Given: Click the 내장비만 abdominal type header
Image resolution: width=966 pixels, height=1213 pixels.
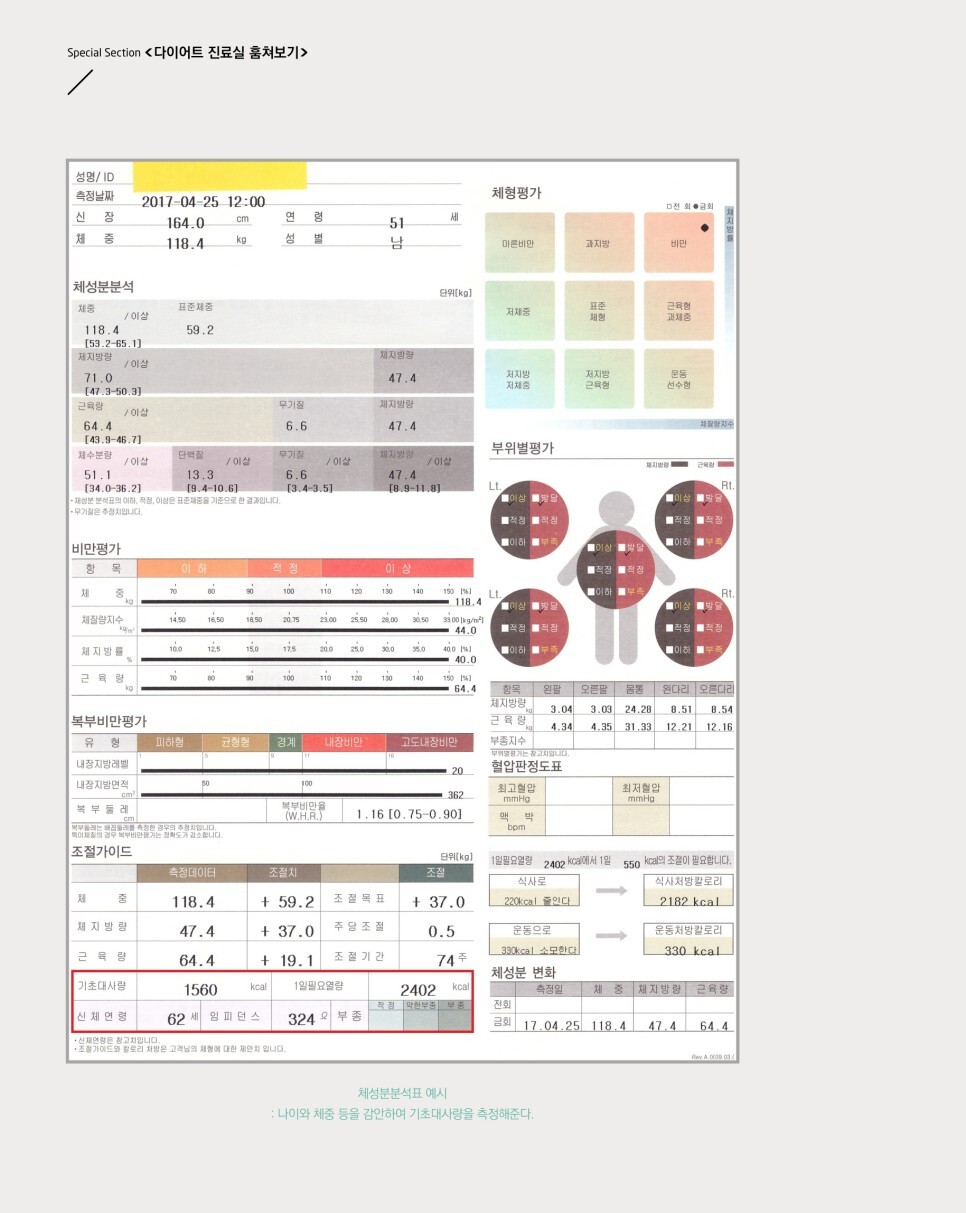Looking at the screenshot, I should [x=344, y=743].
